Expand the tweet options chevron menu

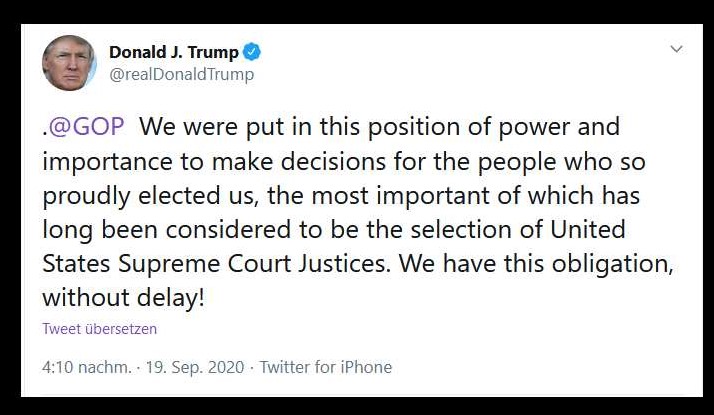pyautogui.click(x=676, y=49)
